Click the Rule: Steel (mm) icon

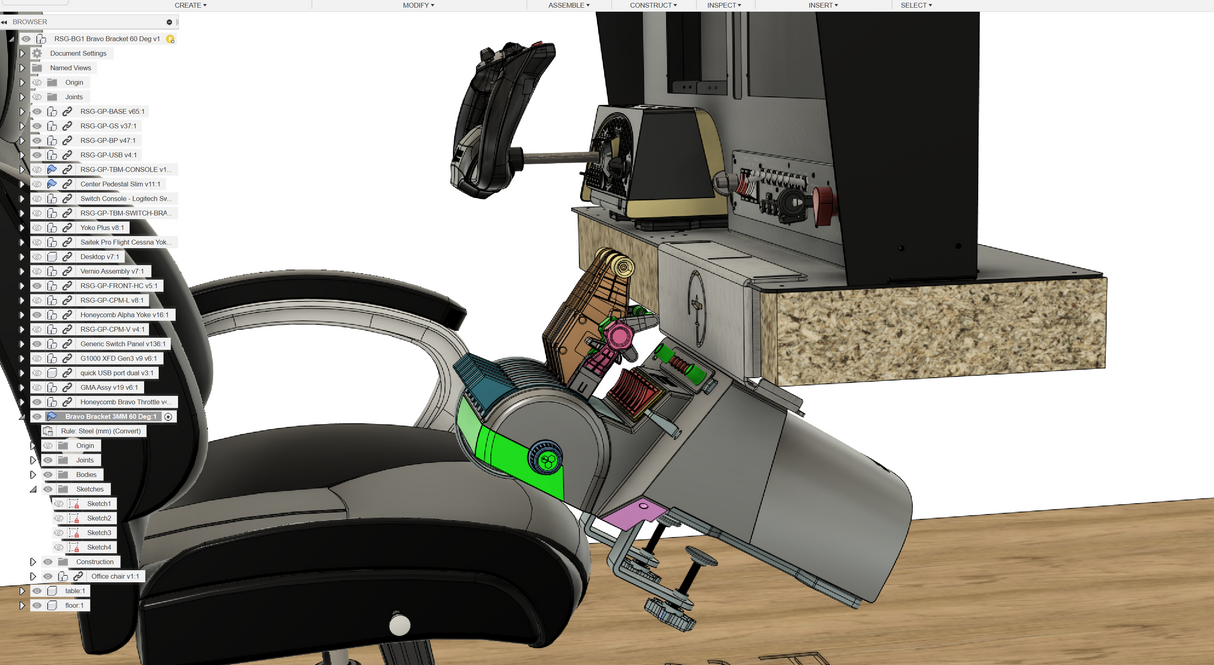pos(48,431)
